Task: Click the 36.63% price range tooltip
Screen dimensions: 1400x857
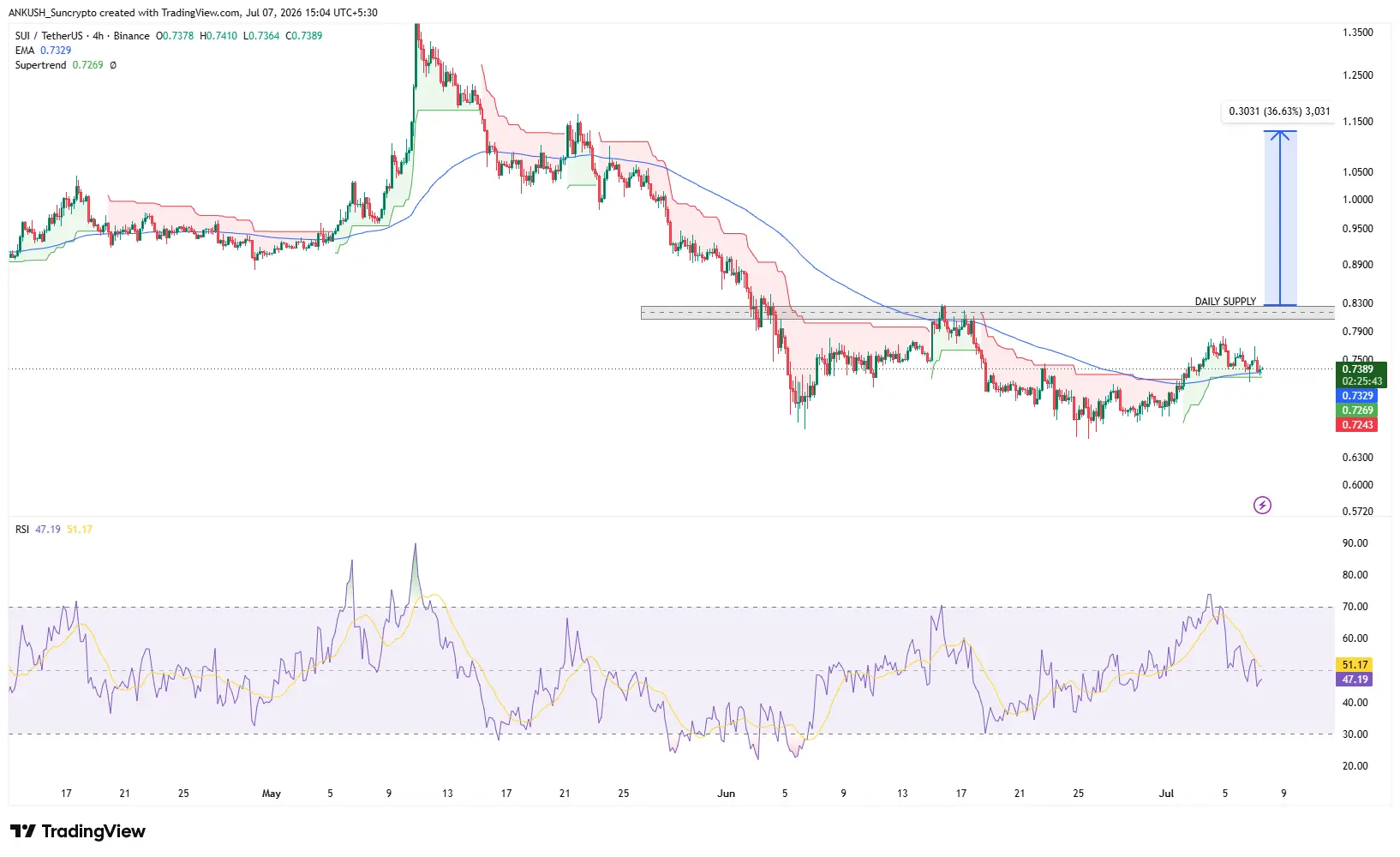Action: [x=1279, y=111]
